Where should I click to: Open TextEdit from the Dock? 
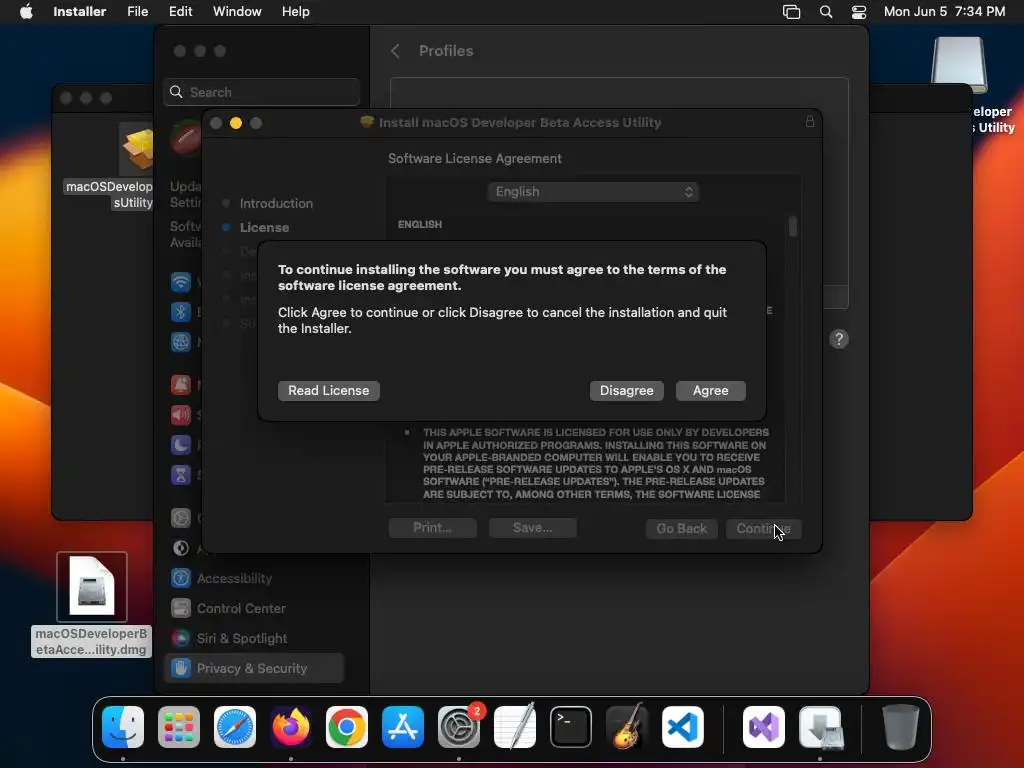coord(515,727)
